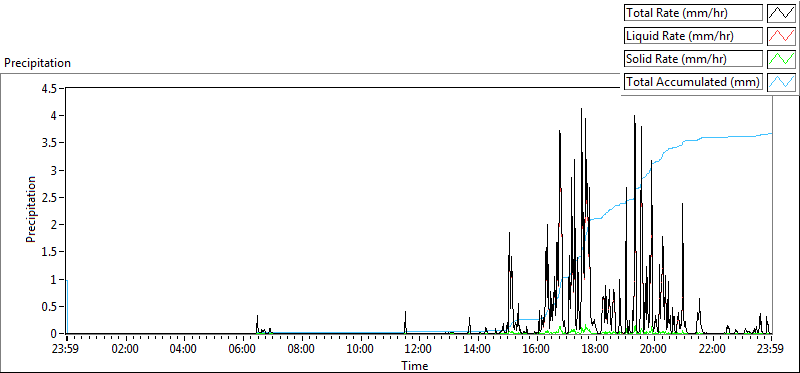The image size is (800, 373).
Task: Select the Liquid Rate (mm/hr) legend label
Action: [693, 36]
